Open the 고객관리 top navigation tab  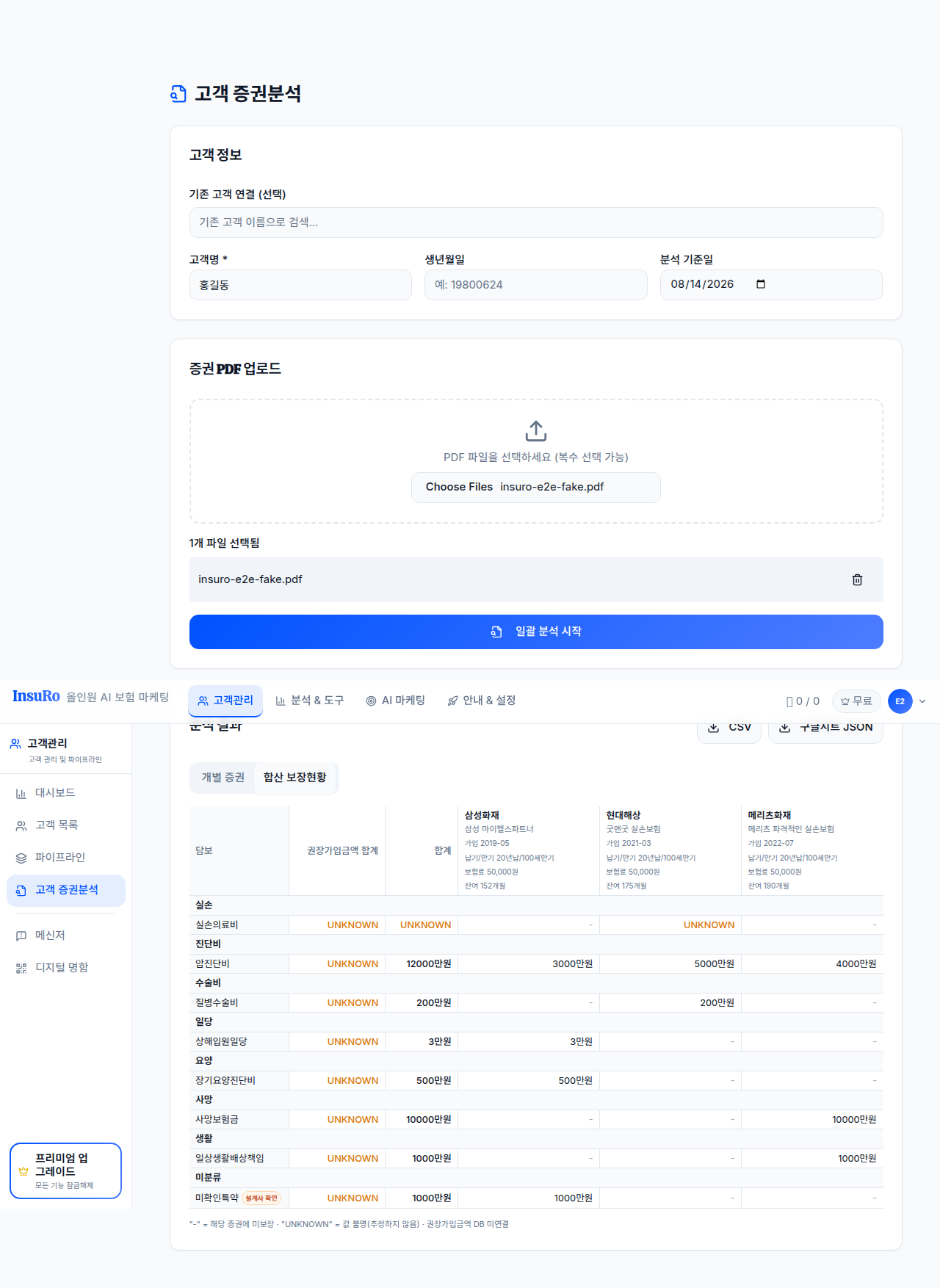point(225,701)
